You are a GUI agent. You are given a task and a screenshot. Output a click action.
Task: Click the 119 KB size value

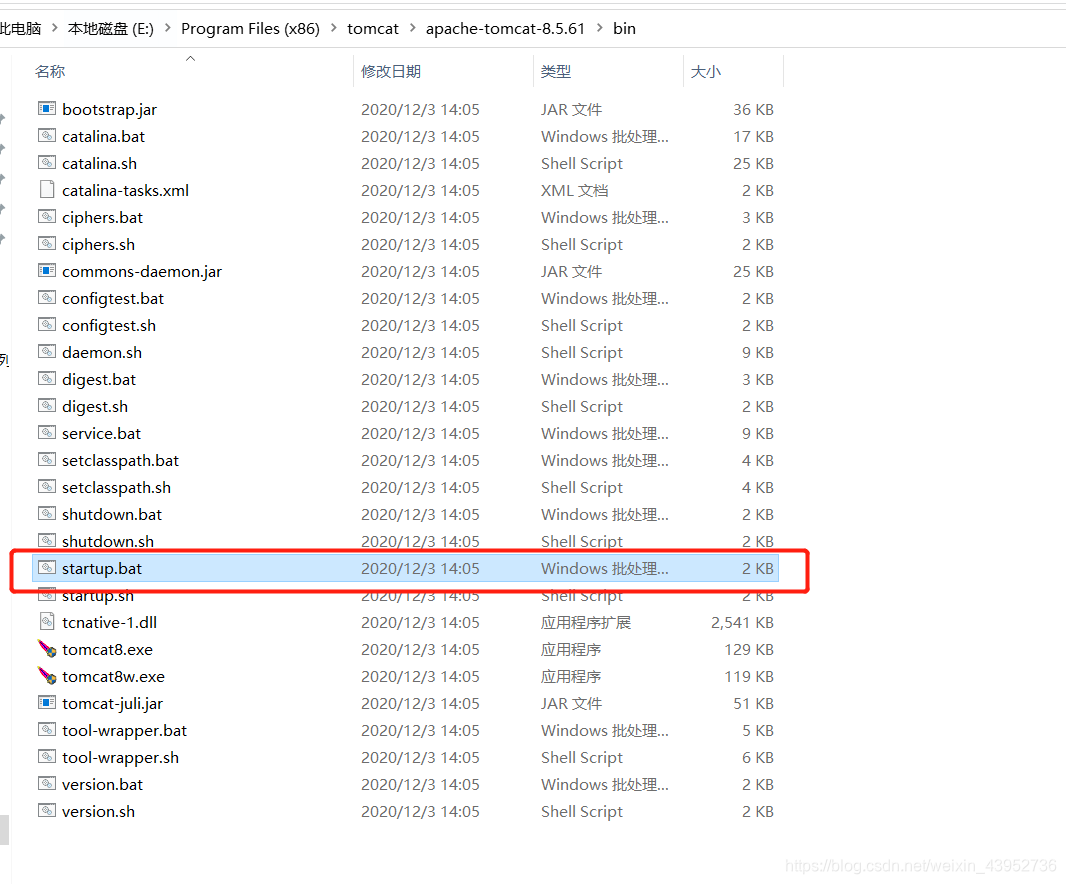tap(749, 677)
